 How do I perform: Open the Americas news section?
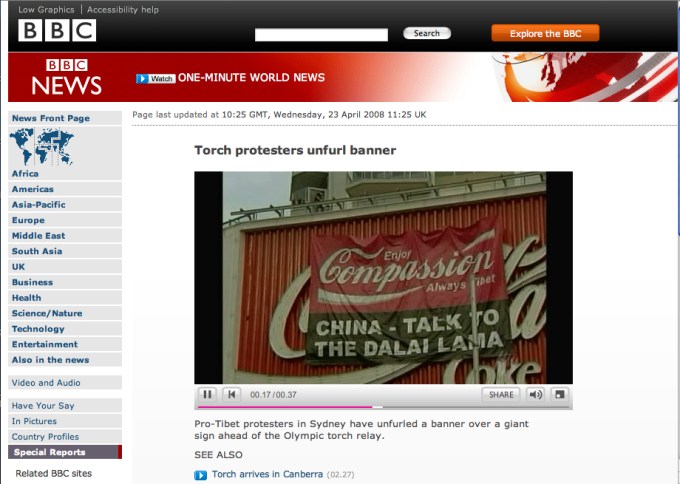coord(65,189)
